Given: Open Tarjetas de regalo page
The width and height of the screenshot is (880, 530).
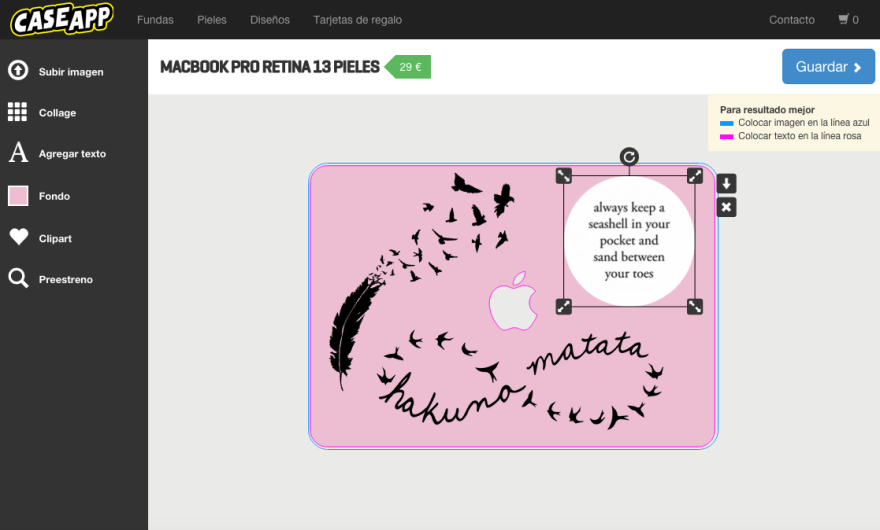Looking at the screenshot, I should point(358,20).
